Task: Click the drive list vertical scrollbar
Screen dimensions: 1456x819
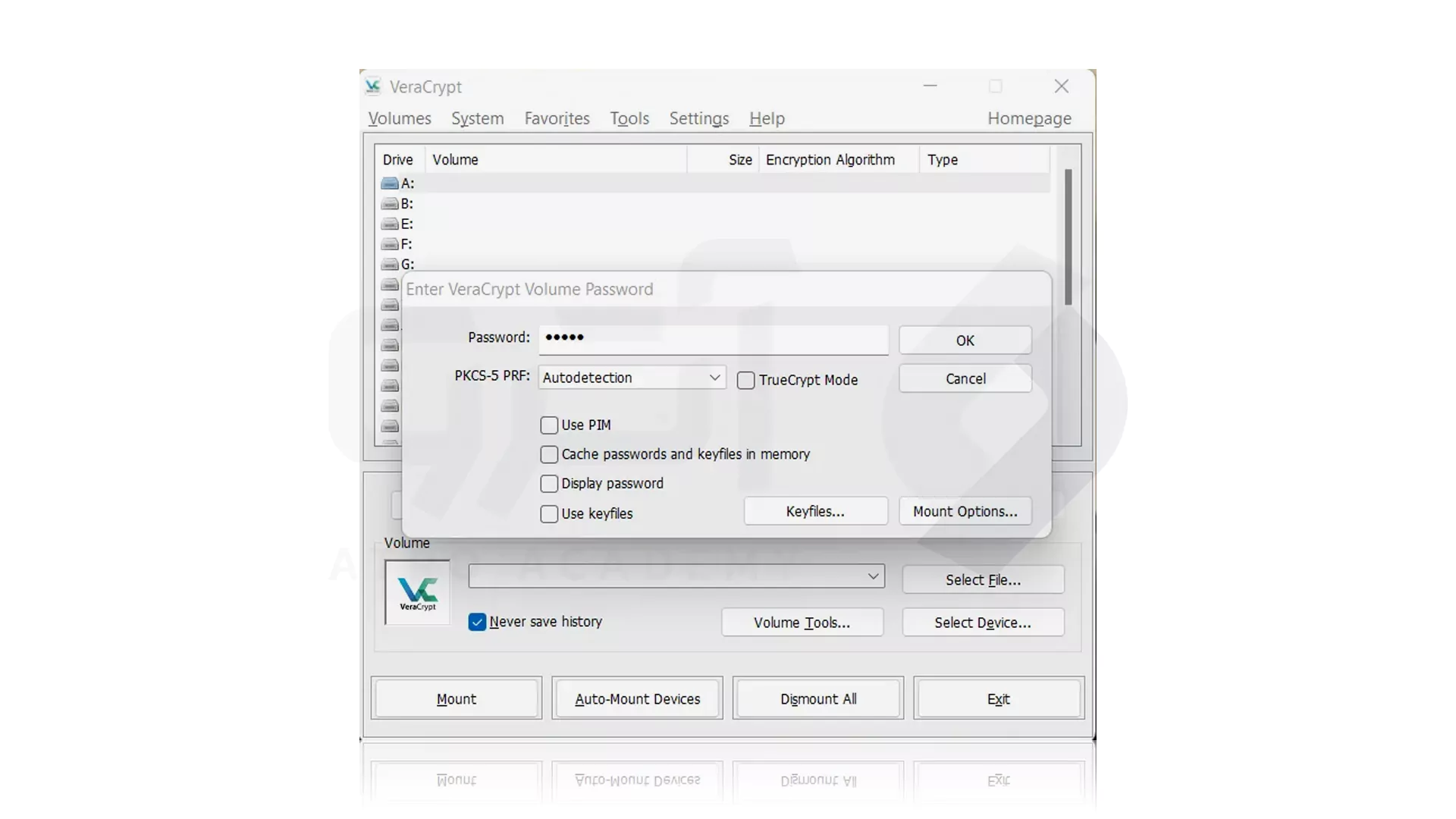Action: tap(1068, 237)
